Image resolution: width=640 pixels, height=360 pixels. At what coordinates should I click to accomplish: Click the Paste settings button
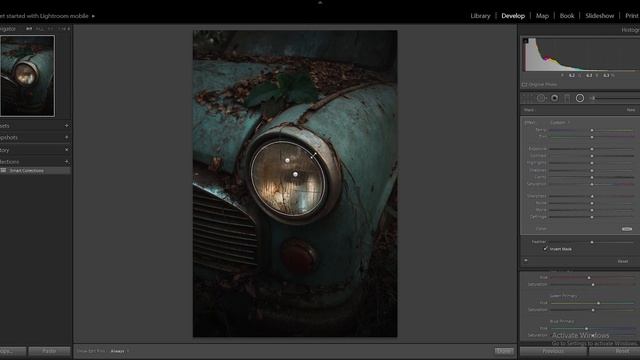pyautogui.click(x=49, y=351)
